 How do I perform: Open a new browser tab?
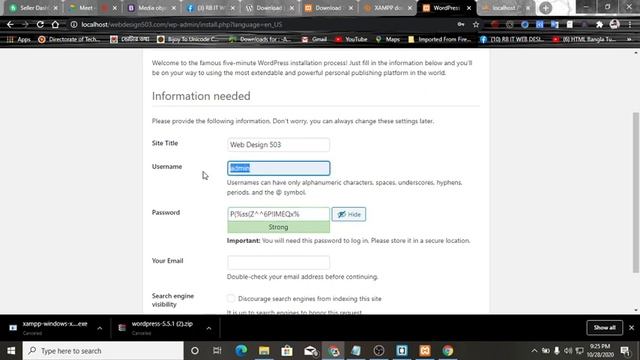(x=546, y=8)
